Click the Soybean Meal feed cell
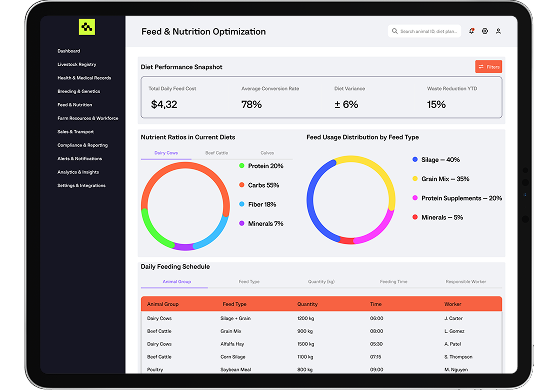 click(x=236, y=370)
